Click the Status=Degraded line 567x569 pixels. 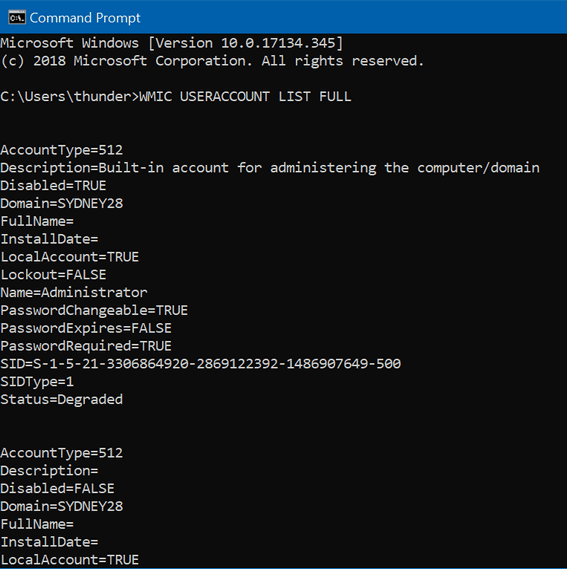click(x=62, y=400)
